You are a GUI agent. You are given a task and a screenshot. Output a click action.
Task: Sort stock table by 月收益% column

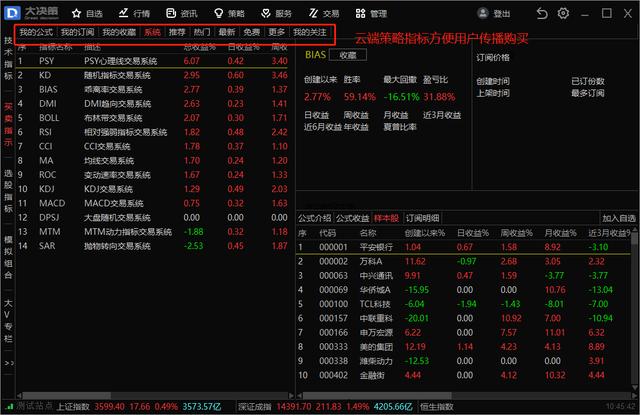560,233
